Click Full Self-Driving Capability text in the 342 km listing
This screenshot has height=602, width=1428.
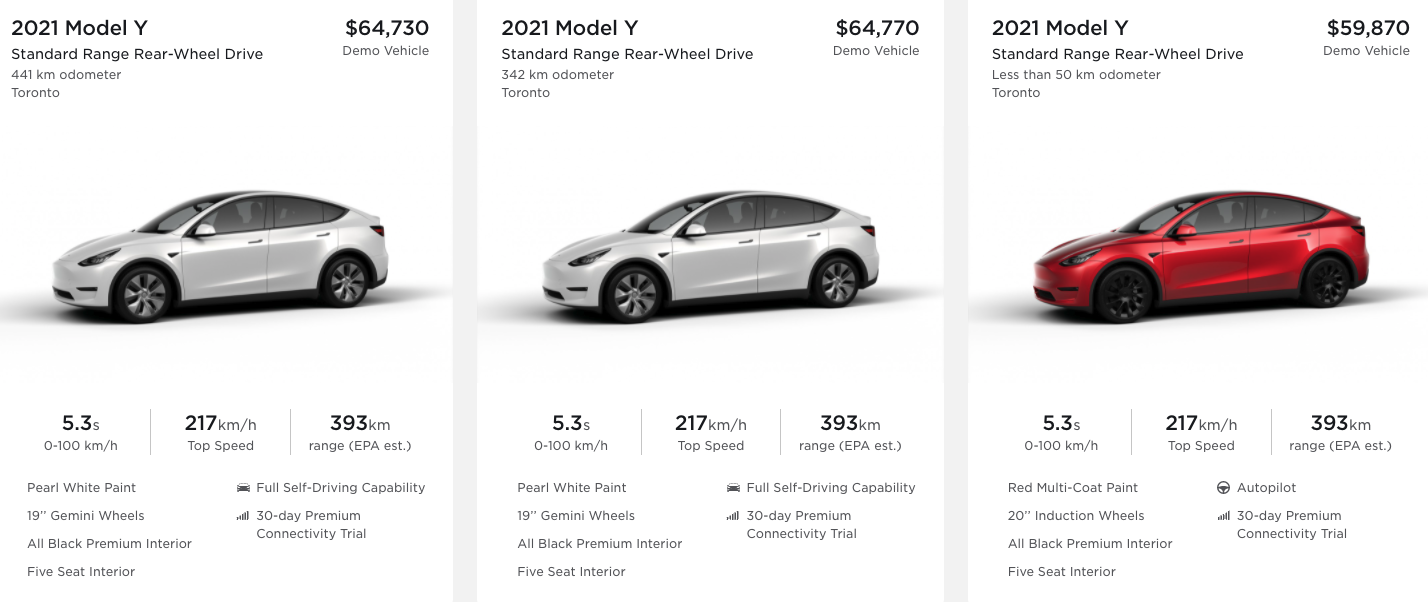pos(831,488)
